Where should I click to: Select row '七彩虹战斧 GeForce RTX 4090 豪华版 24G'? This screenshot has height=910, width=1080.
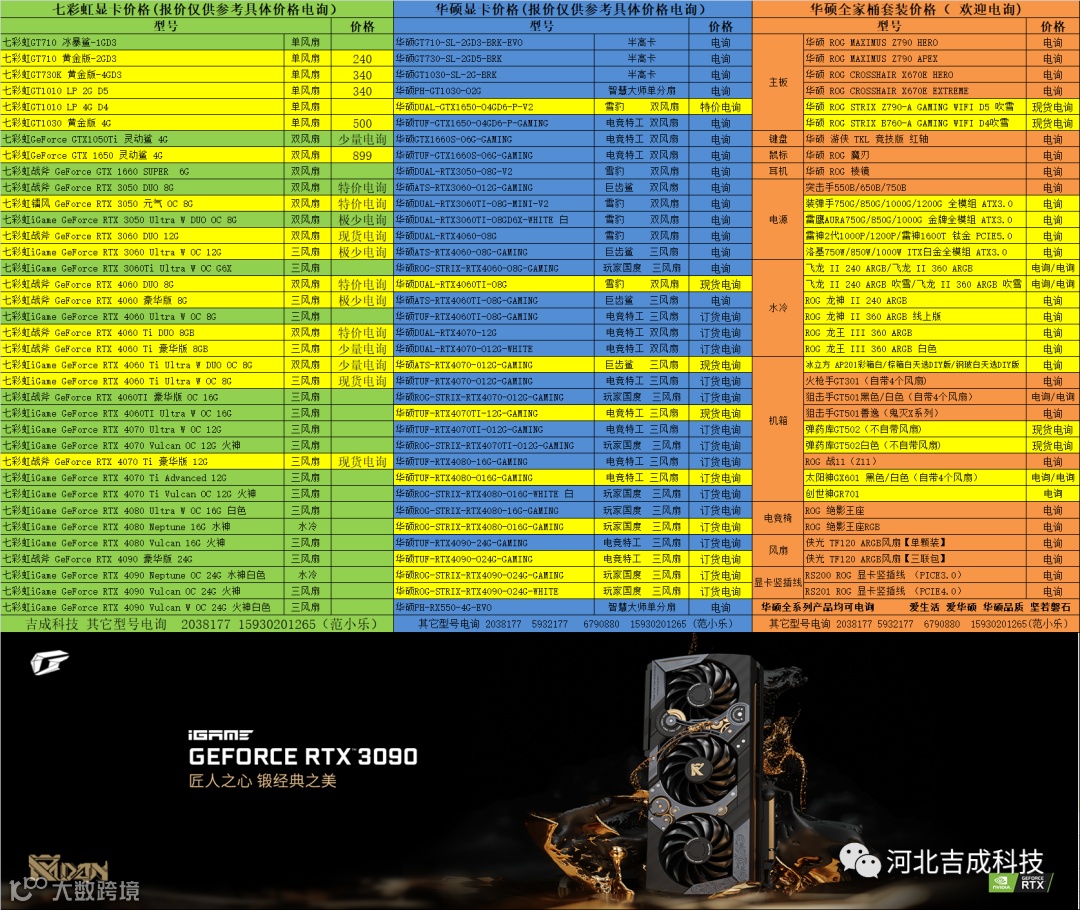197,559
